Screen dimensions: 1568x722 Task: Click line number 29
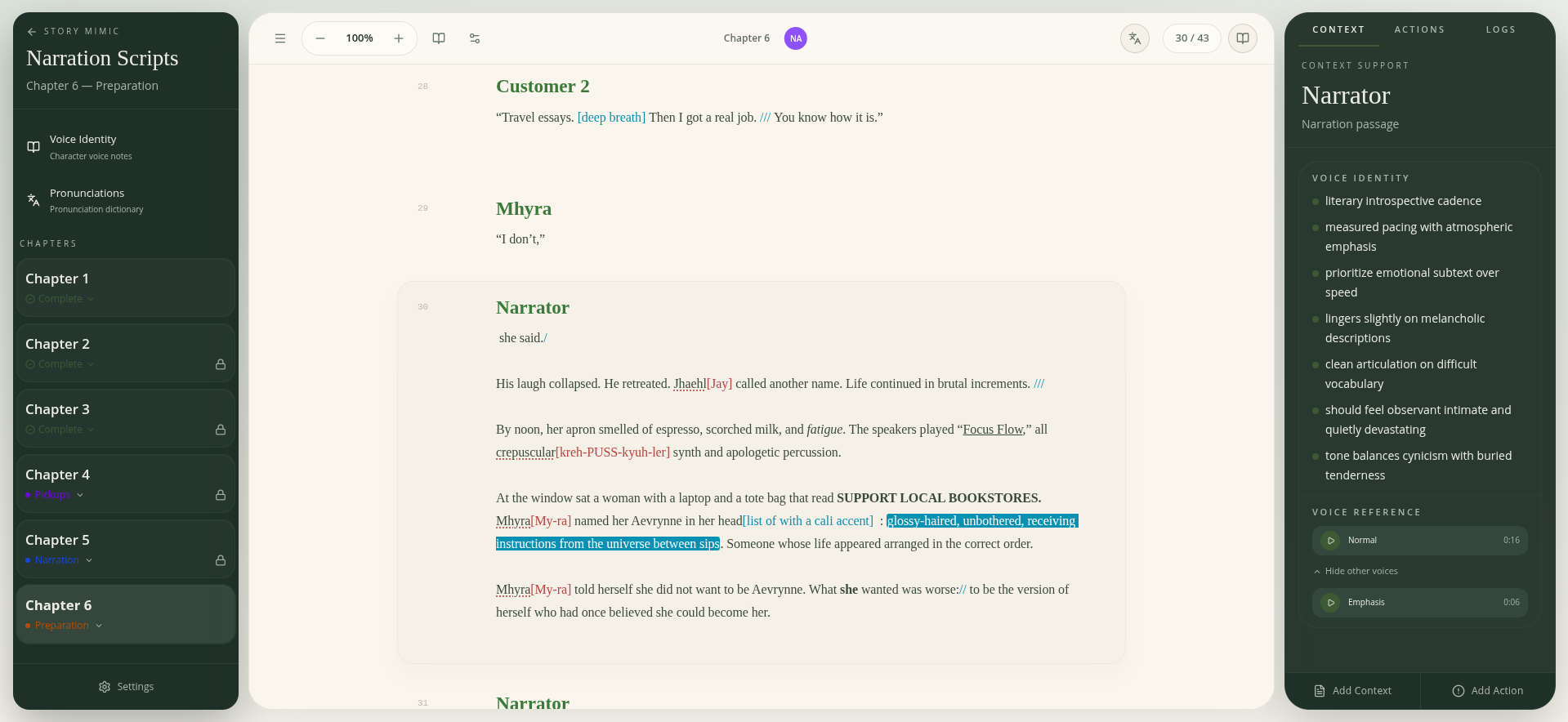[422, 208]
